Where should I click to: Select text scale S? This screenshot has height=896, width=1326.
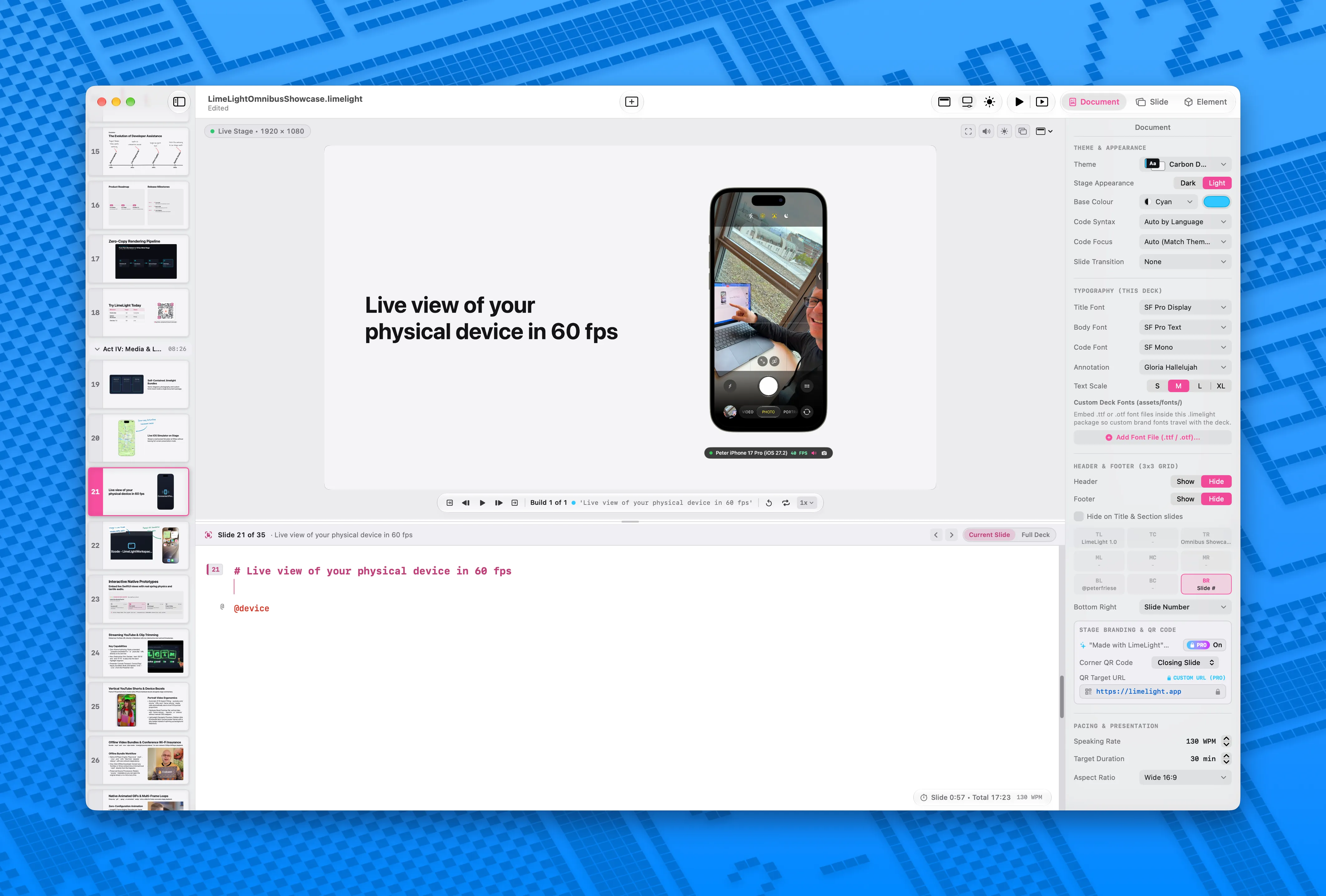[1157, 386]
